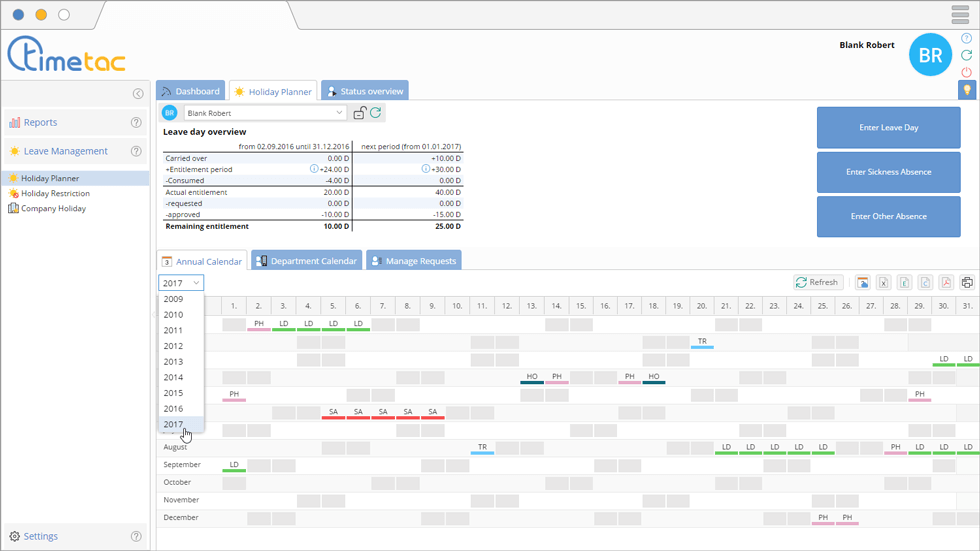The image size is (980, 551).
Task: Click the Refresh button above calendar
Action: point(817,283)
